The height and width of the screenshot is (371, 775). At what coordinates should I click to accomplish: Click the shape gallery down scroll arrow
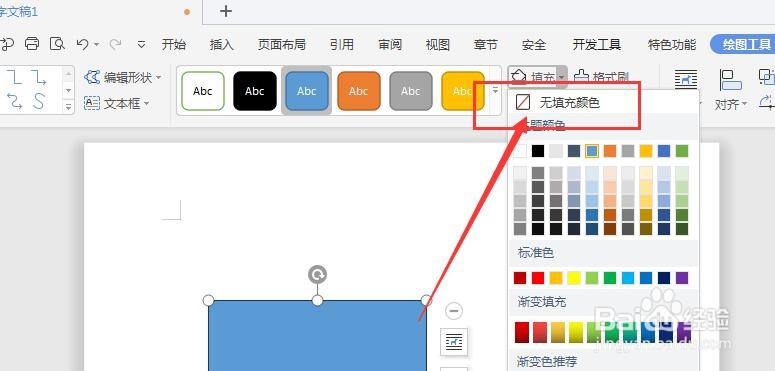pos(69,90)
